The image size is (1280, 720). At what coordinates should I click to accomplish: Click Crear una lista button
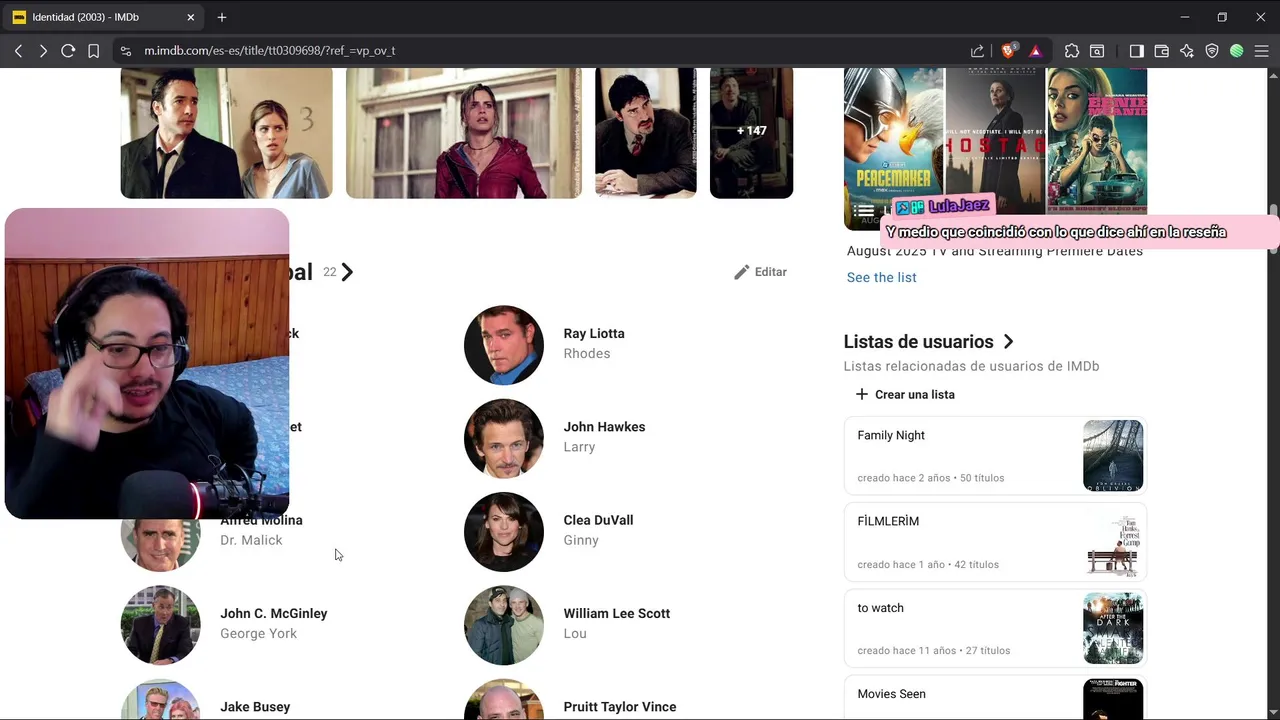[904, 394]
